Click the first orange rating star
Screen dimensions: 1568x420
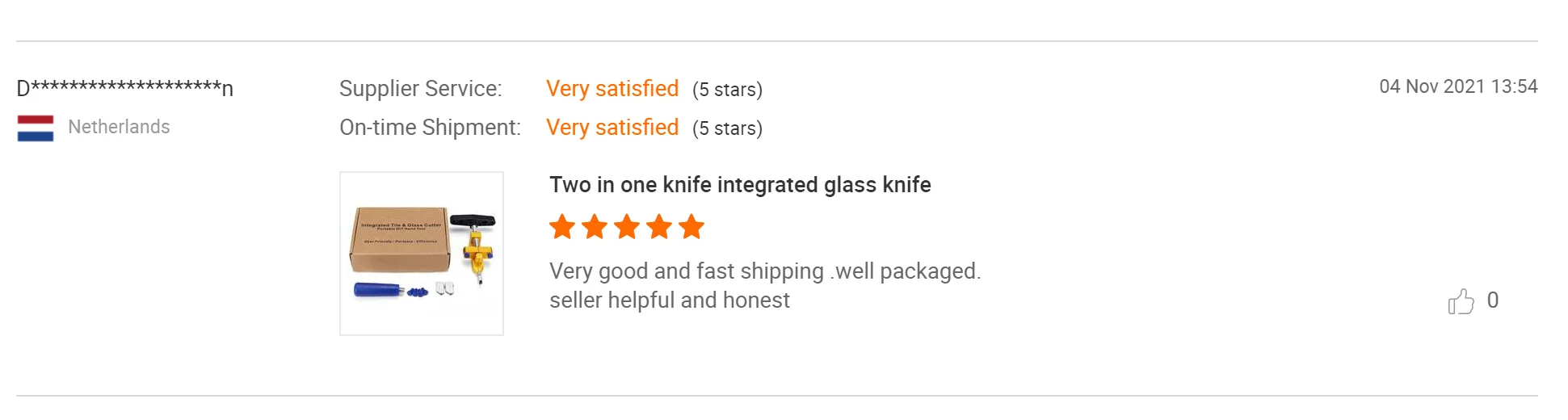coord(562,227)
